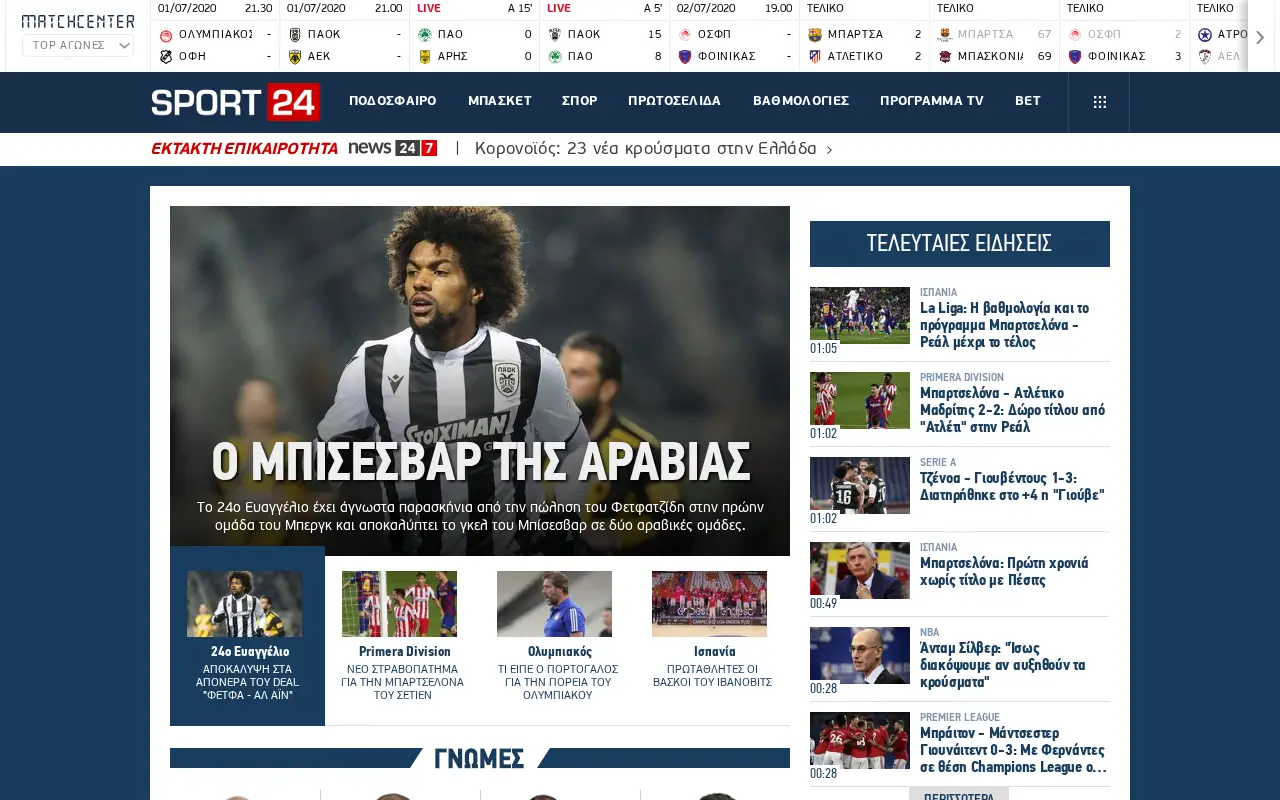Open Τζένοα - Γιουβέντους 1-3 article
The height and width of the screenshot is (800, 1280).
[x=1012, y=487]
